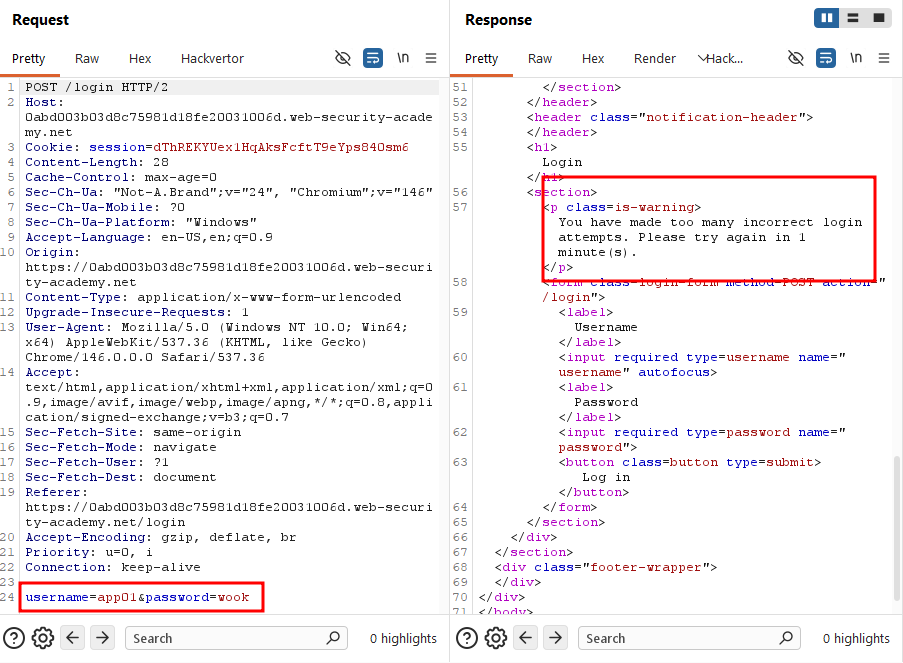The width and height of the screenshot is (903, 663).
Task: Select top-bottom split layout icon
Action: pos(853,18)
